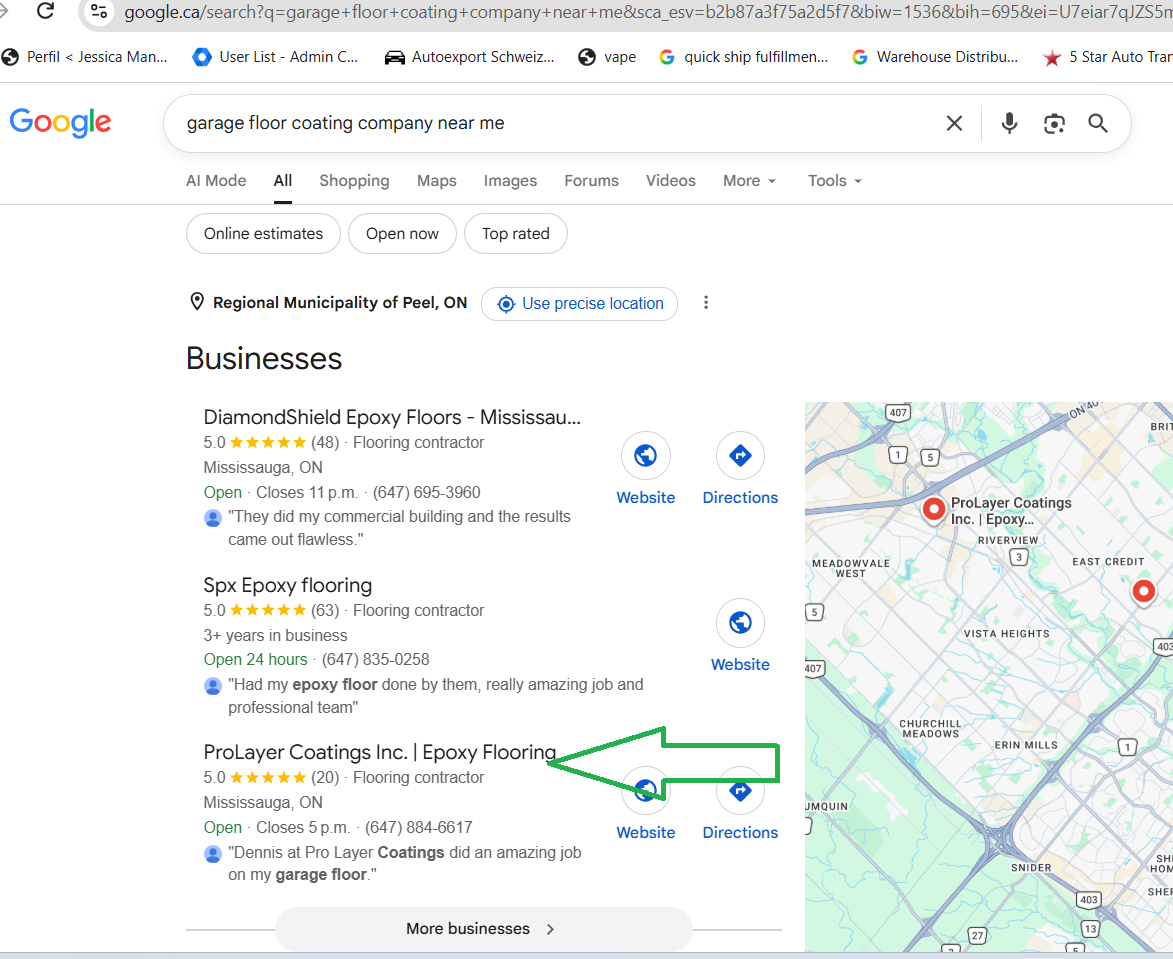This screenshot has width=1173, height=959.
Task: Select the All results tab
Action: tap(283, 180)
